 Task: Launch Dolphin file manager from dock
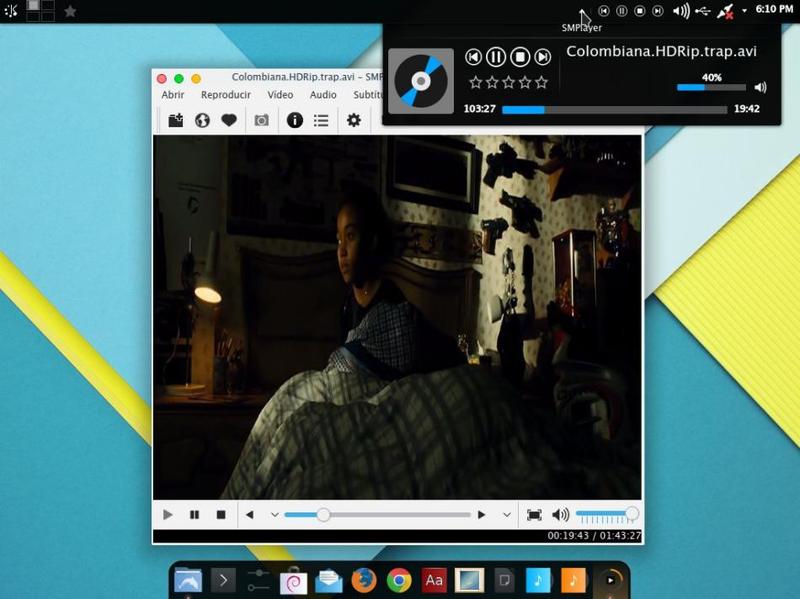pyautogui.click(x=188, y=580)
